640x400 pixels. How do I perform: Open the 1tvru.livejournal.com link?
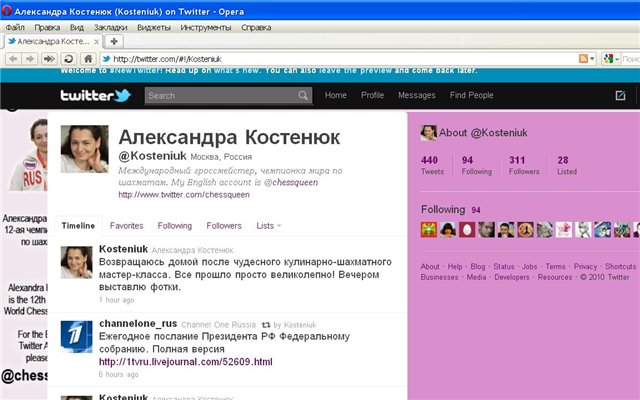click(x=185, y=361)
